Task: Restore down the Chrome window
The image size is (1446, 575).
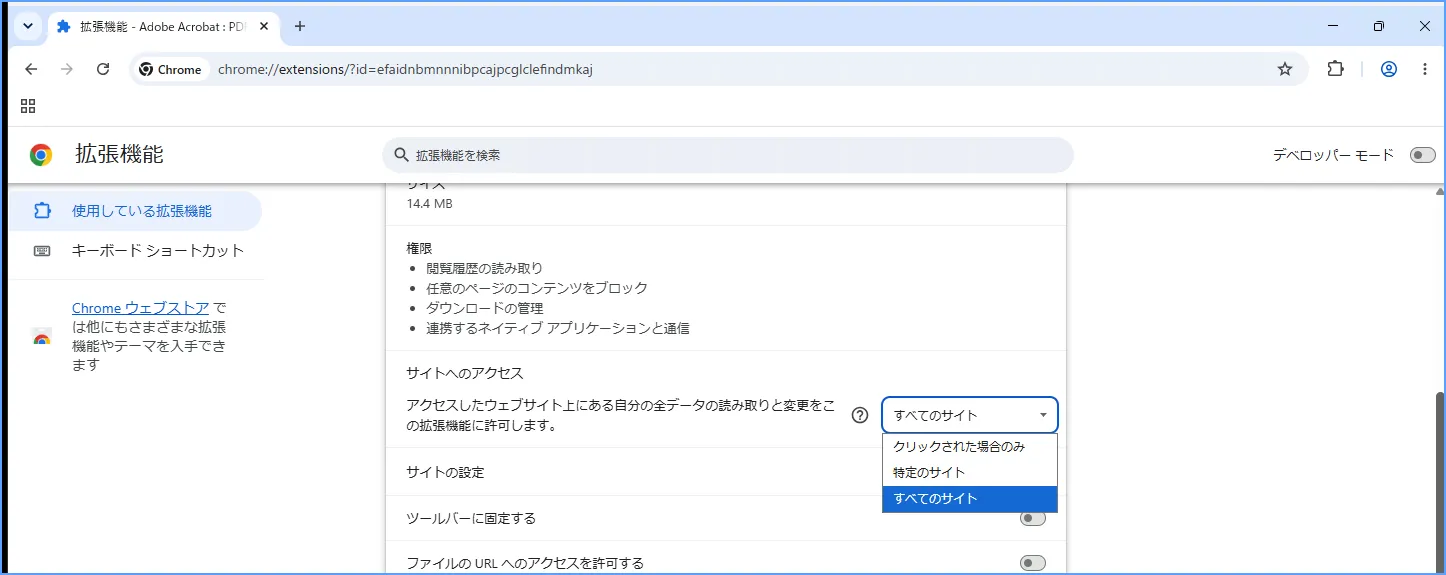Action: (x=1379, y=26)
